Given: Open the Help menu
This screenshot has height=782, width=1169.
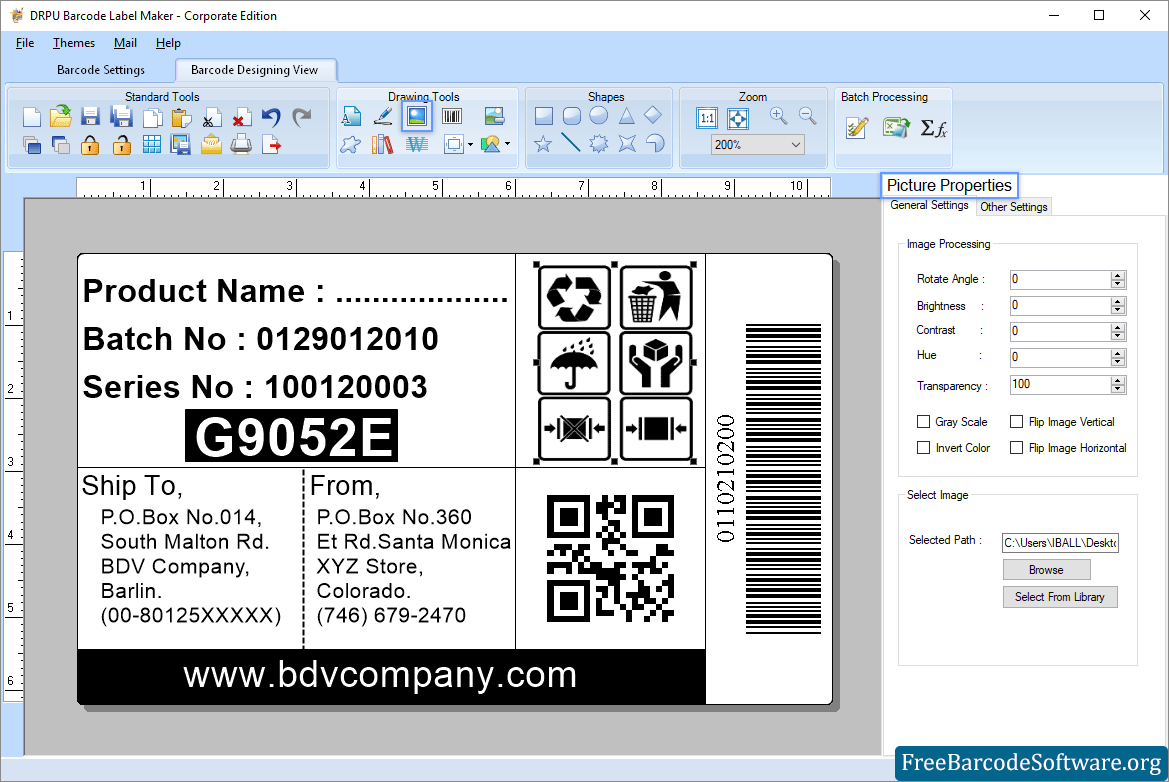Looking at the screenshot, I should tap(168, 43).
